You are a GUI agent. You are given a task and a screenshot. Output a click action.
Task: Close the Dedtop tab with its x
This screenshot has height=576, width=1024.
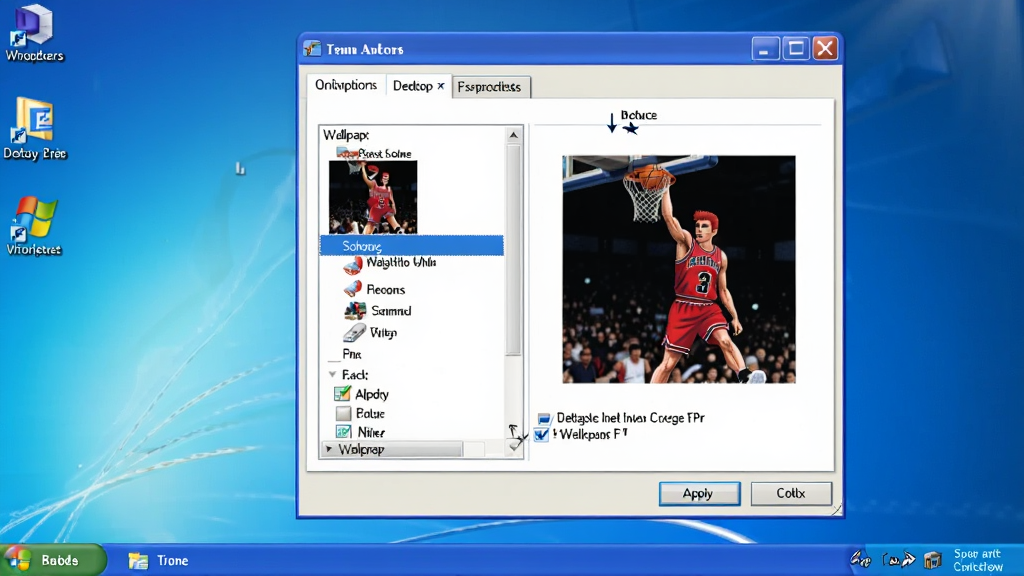pyautogui.click(x=441, y=86)
